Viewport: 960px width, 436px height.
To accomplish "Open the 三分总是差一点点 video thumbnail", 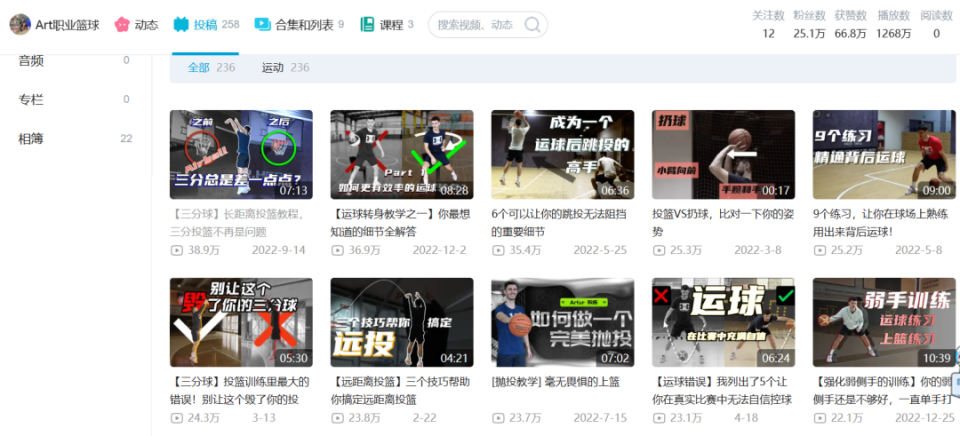I will click(x=241, y=155).
